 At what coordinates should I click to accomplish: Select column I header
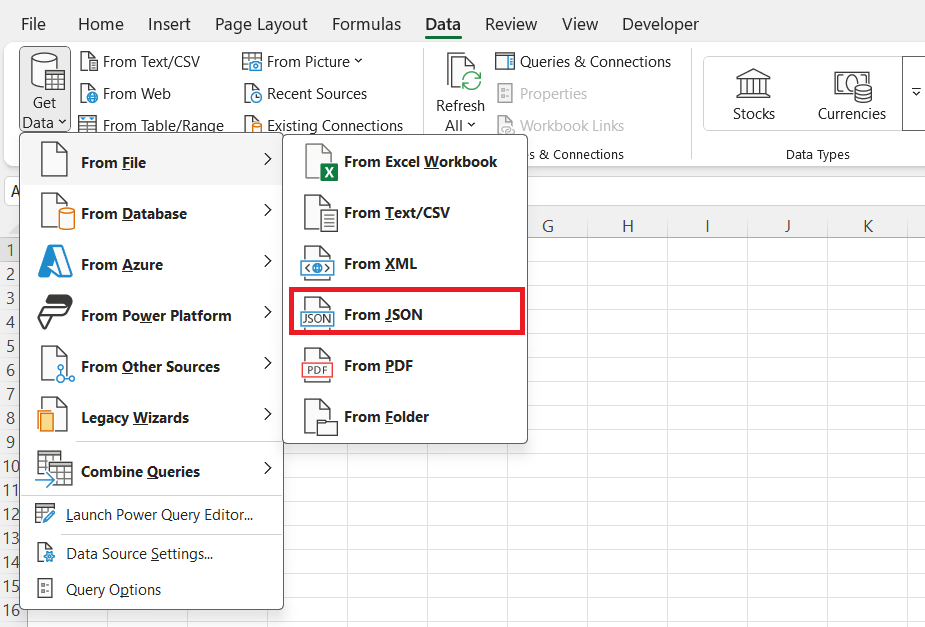click(x=707, y=226)
